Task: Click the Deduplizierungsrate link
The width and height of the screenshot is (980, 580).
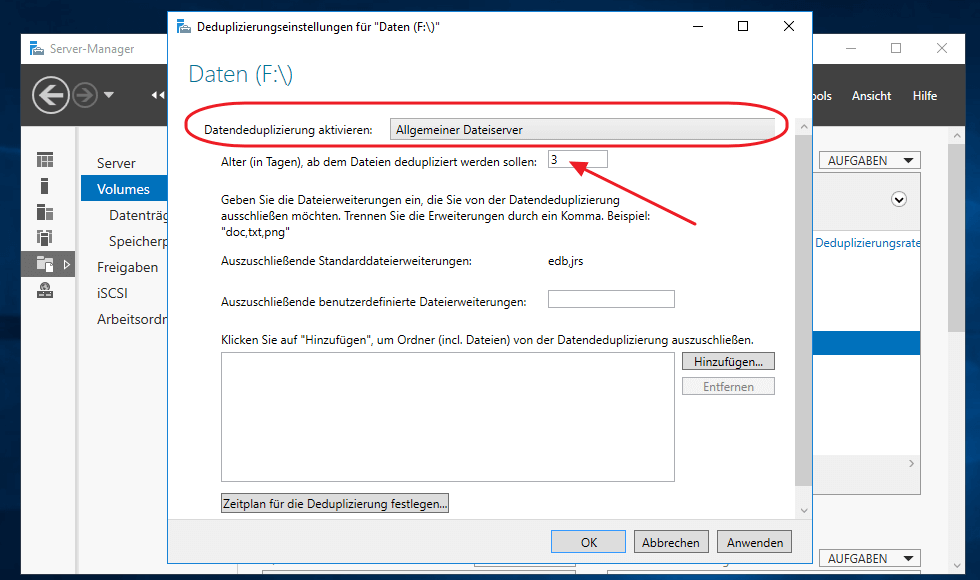Action: (x=866, y=241)
